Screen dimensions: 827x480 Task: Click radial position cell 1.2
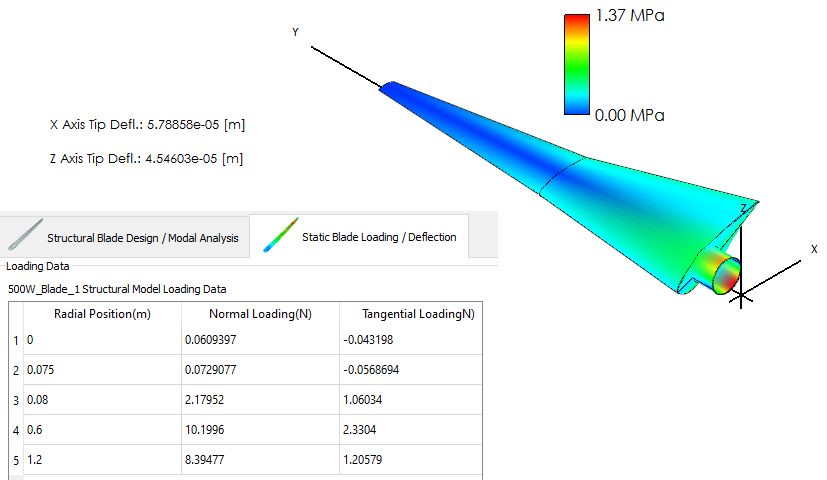coord(102,460)
